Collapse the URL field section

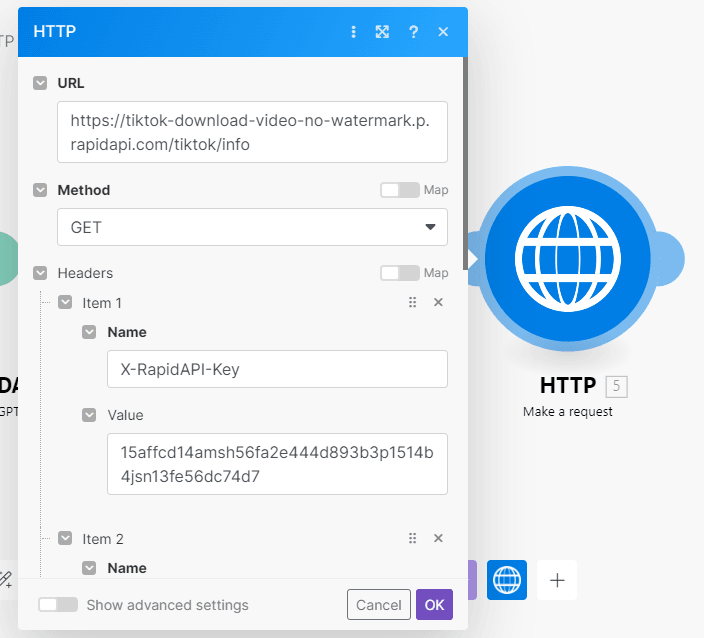click(41, 83)
